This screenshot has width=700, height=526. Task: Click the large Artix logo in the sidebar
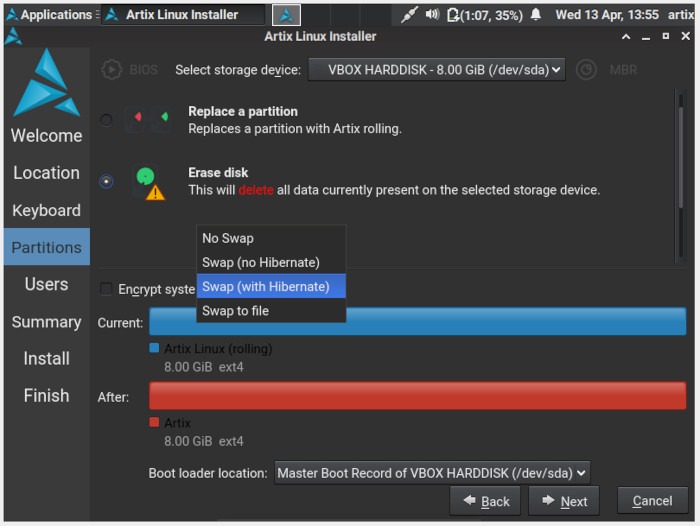point(46,83)
